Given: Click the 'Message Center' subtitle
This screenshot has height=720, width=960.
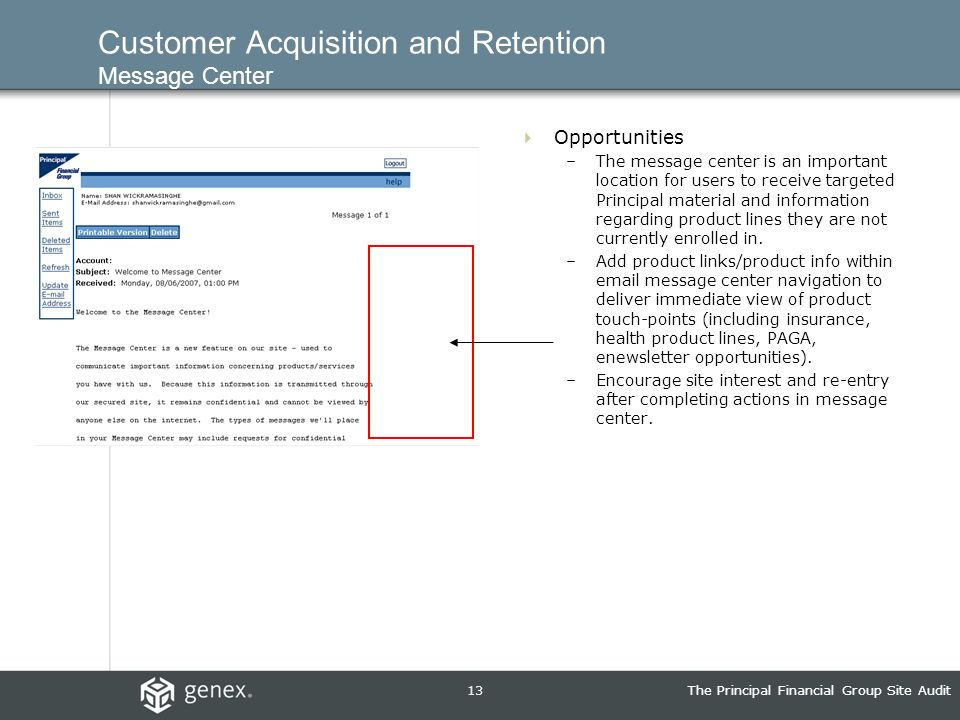Looking at the screenshot, I should point(186,76).
